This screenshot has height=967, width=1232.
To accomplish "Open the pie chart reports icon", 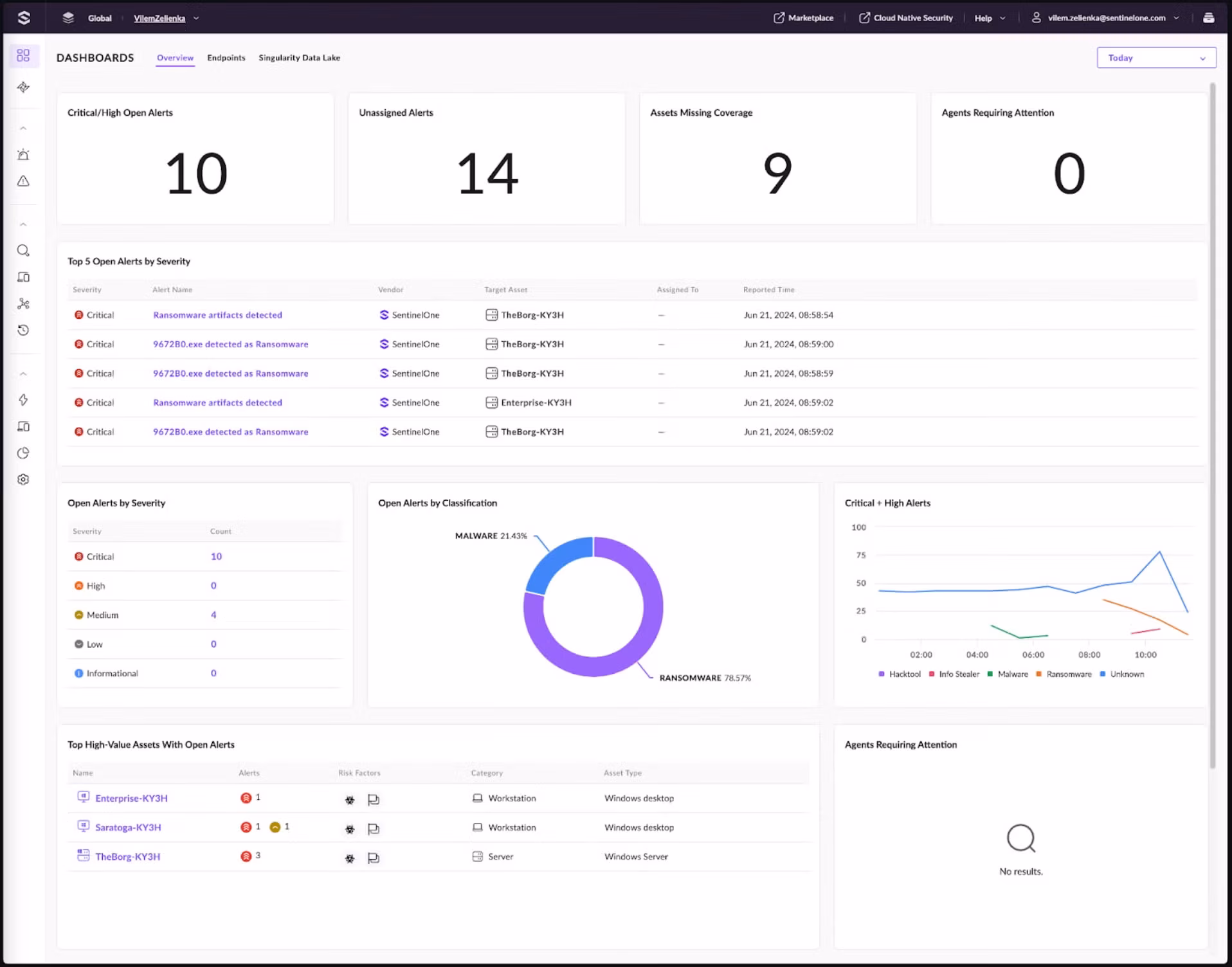I will coord(23,453).
